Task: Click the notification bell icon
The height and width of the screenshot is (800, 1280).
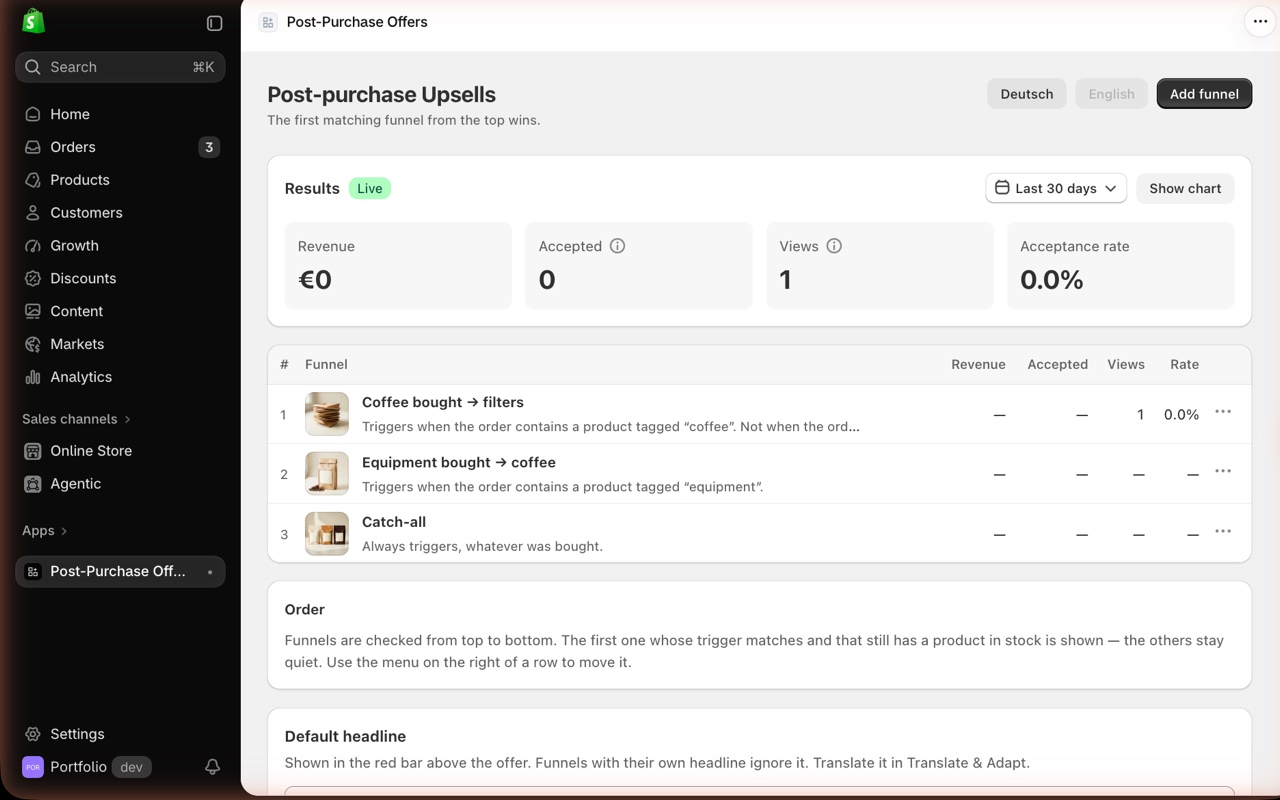Action: point(212,767)
